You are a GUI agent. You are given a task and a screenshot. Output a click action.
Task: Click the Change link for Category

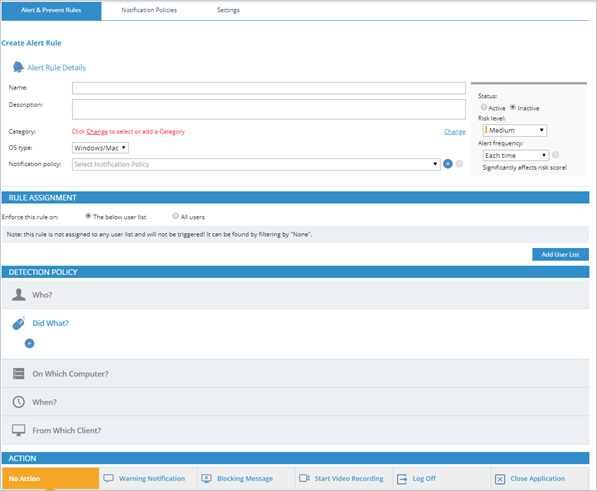click(x=455, y=132)
